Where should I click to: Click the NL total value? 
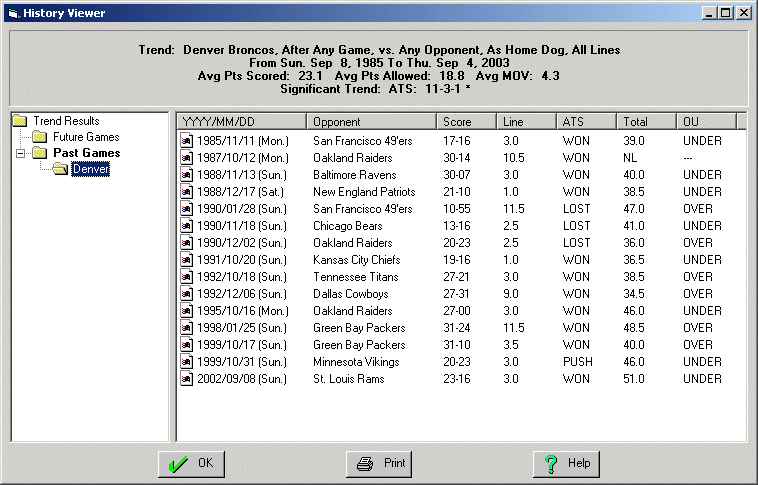pyautogui.click(x=630, y=158)
